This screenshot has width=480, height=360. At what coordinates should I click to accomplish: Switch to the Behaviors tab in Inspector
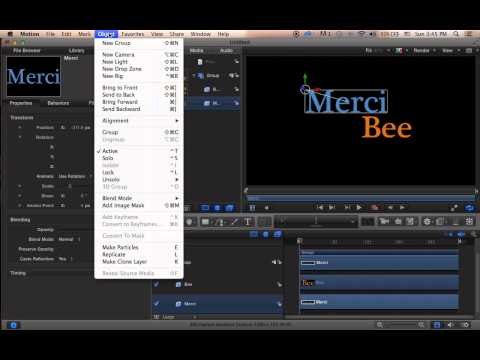[x=58, y=103]
